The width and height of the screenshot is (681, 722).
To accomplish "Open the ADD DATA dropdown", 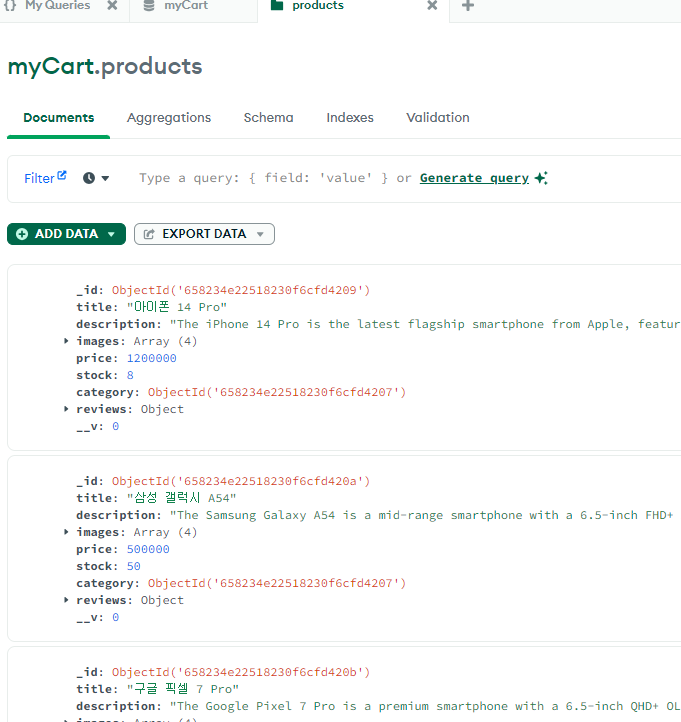I will [x=66, y=234].
